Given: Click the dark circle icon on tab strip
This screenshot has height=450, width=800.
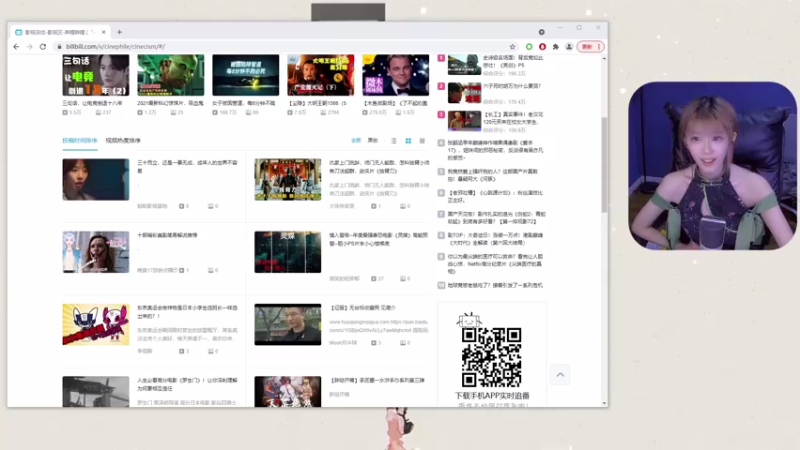Looking at the screenshot, I should (x=542, y=32).
